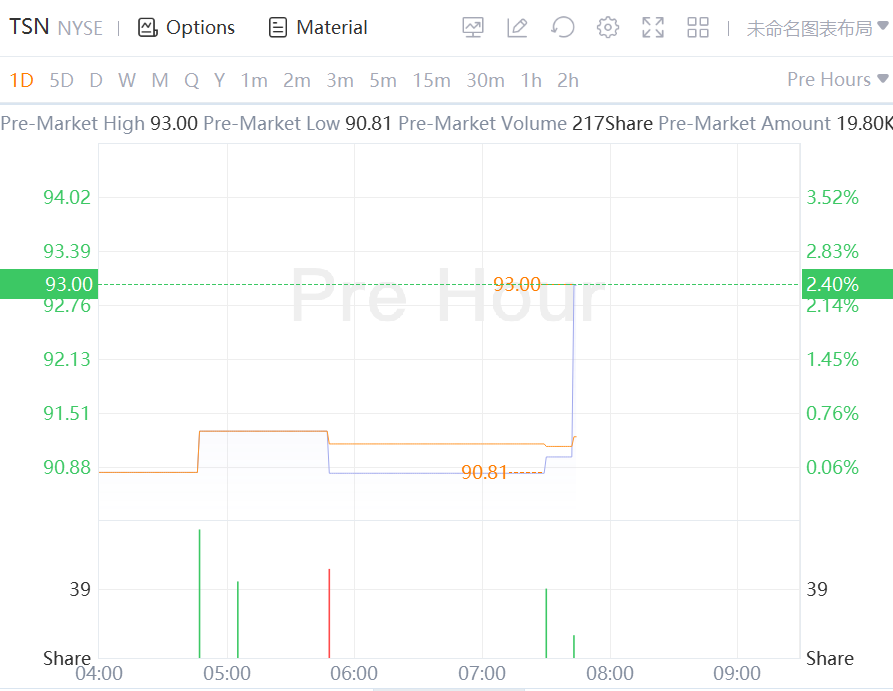Toggle fullscreen expand icon
893x691 pixels.
653,28
